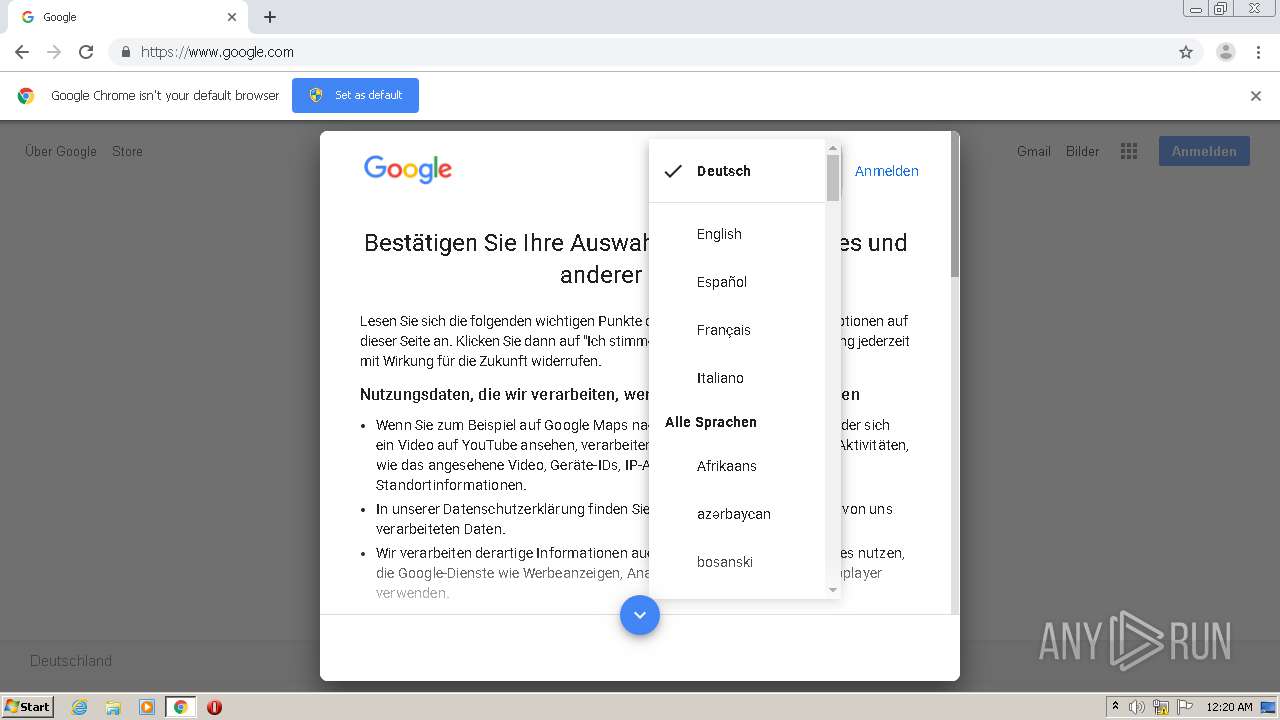This screenshot has height=720, width=1280.
Task: Click the Alle Sprachen heading
Action: pyautogui.click(x=711, y=422)
